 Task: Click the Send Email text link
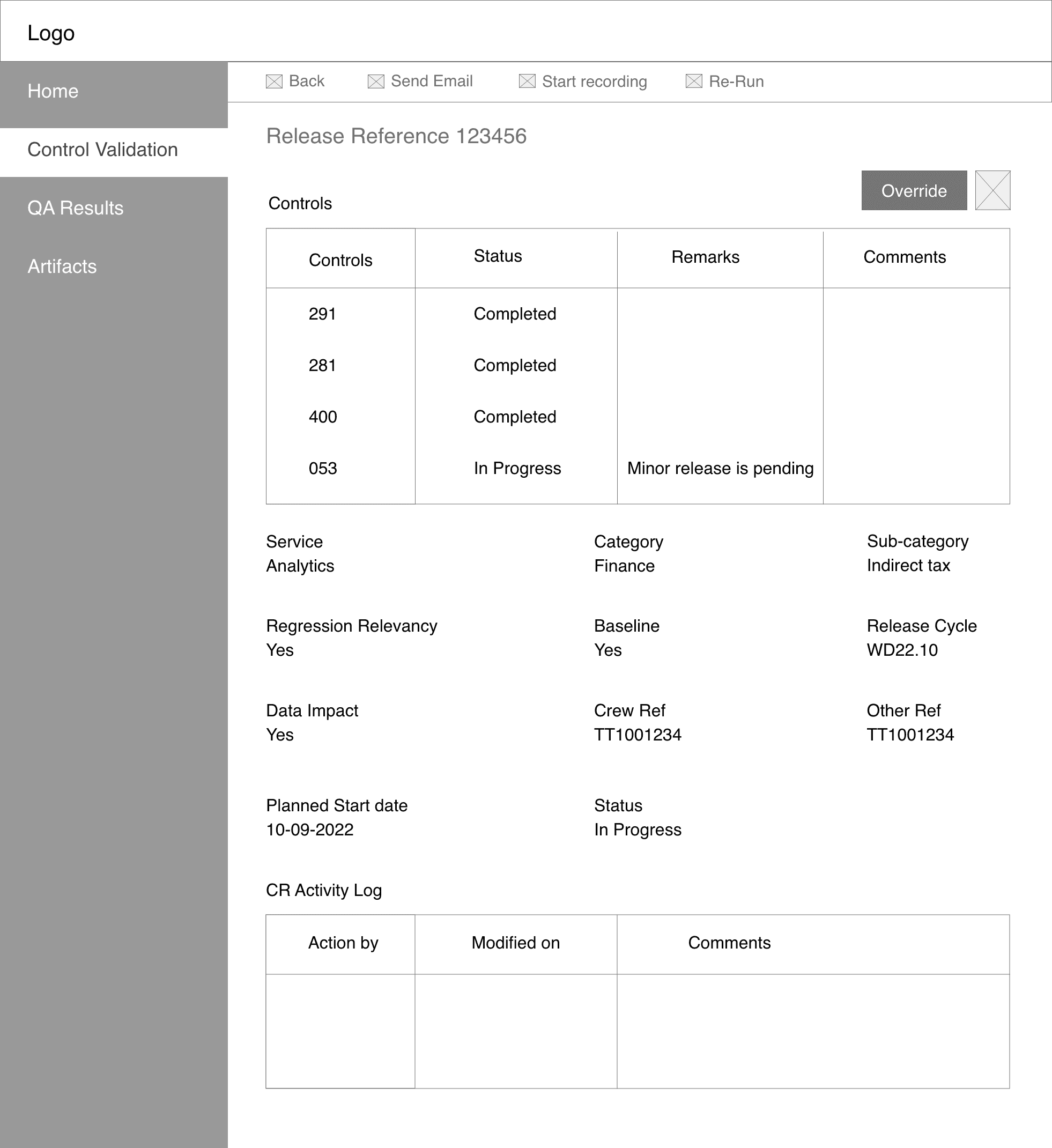click(x=431, y=82)
